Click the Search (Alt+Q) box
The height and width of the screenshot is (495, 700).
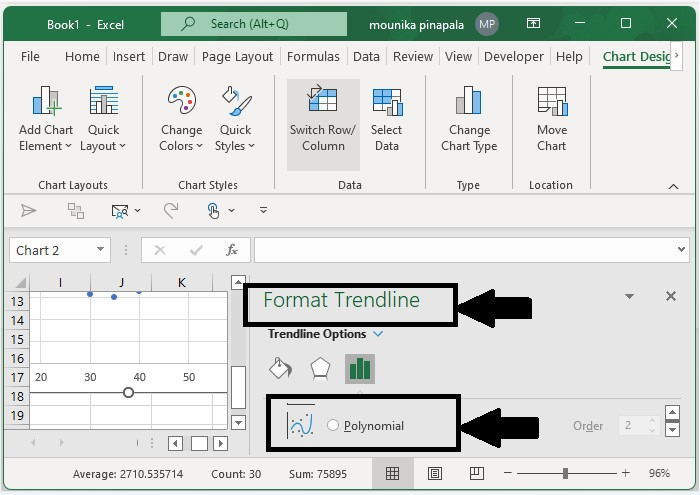coord(254,24)
